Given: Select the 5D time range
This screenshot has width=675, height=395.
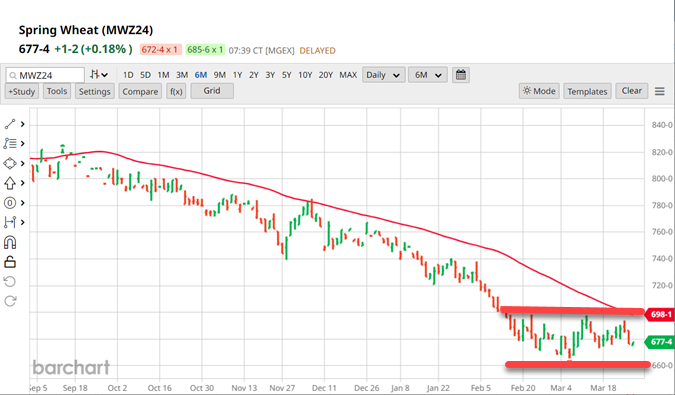Looking at the screenshot, I should click(x=146, y=75).
